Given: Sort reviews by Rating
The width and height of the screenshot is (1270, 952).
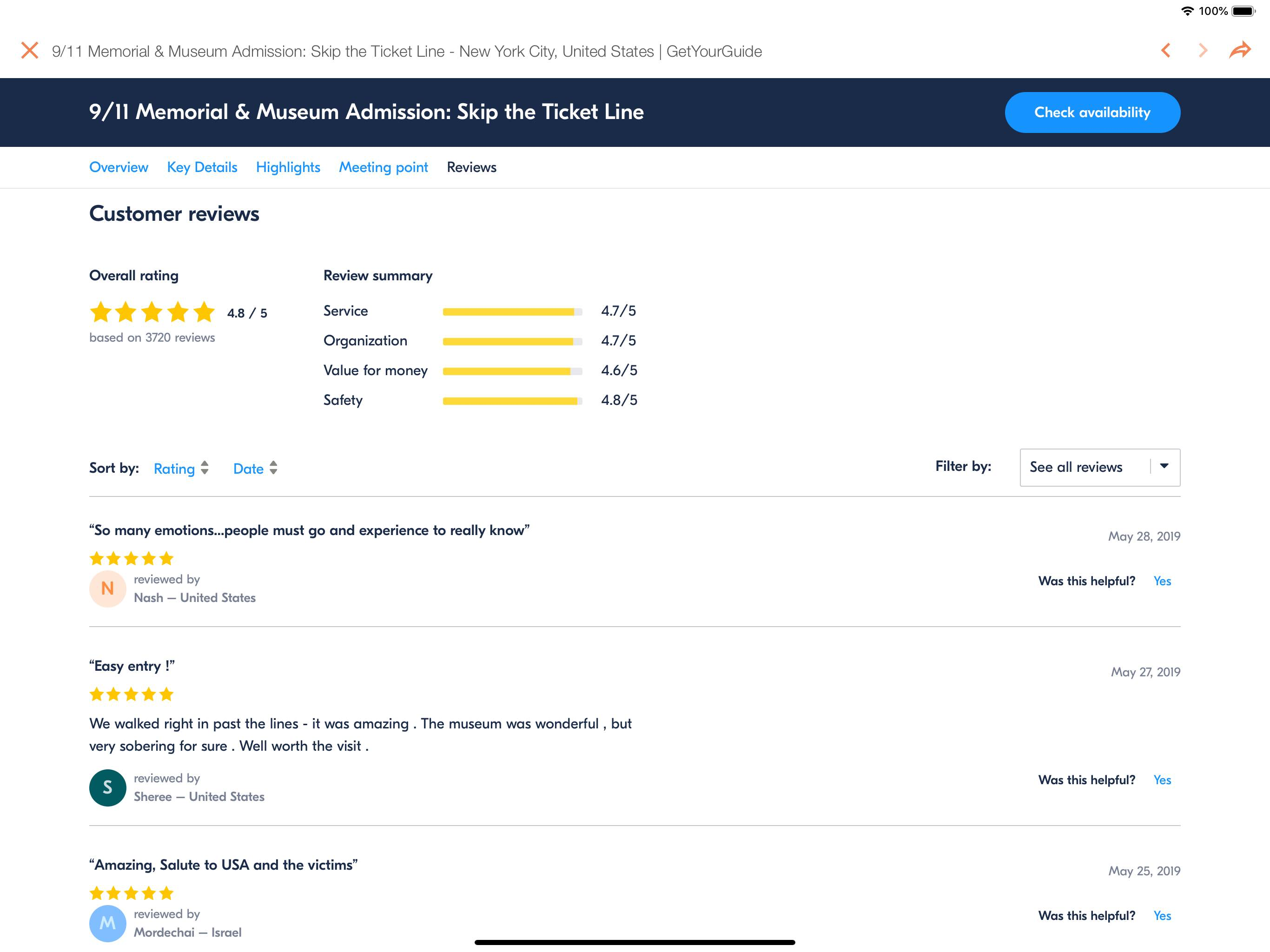Looking at the screenshot, I should pyautogui.click(x=174, y=469).
